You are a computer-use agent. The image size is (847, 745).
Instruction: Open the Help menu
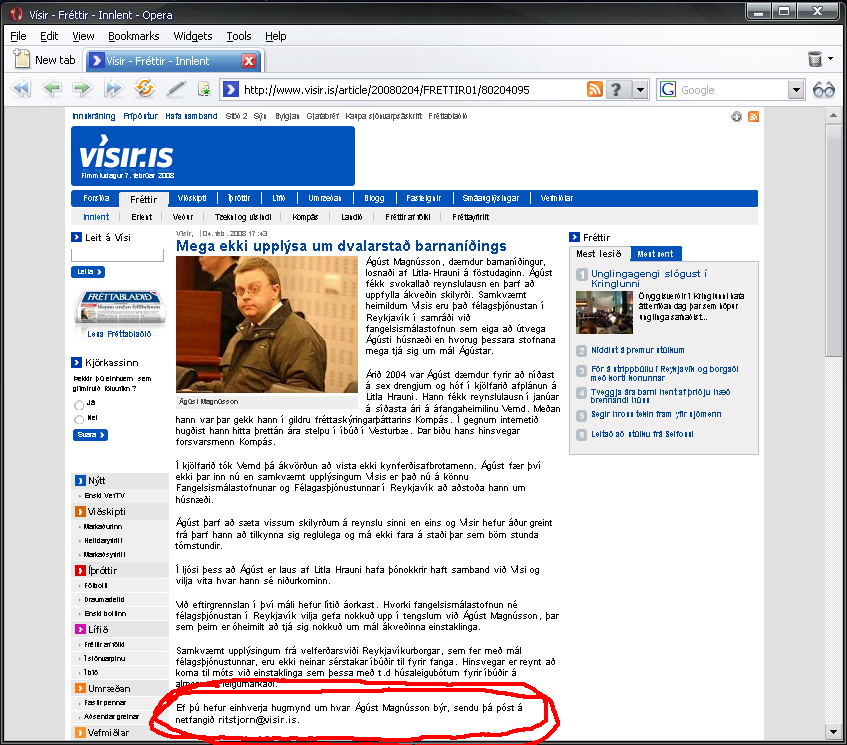[275, 36]
